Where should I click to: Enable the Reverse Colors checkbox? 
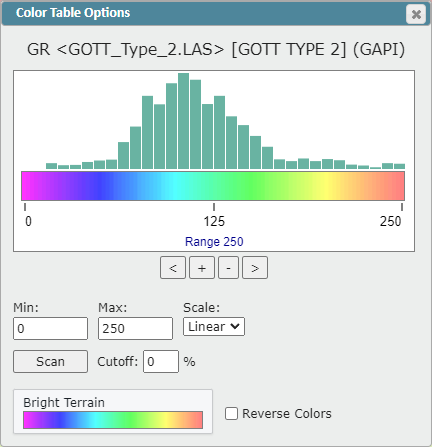231,414
